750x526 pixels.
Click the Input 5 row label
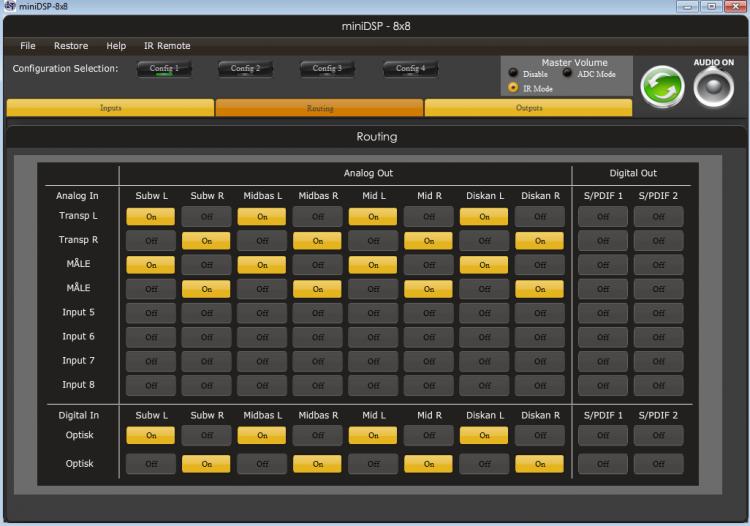click(78, 312)
